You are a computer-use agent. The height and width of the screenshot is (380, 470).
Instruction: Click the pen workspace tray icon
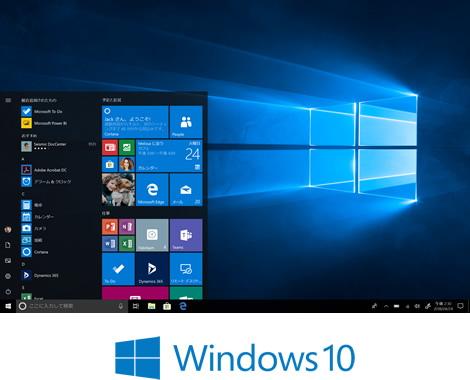[428, 306]
